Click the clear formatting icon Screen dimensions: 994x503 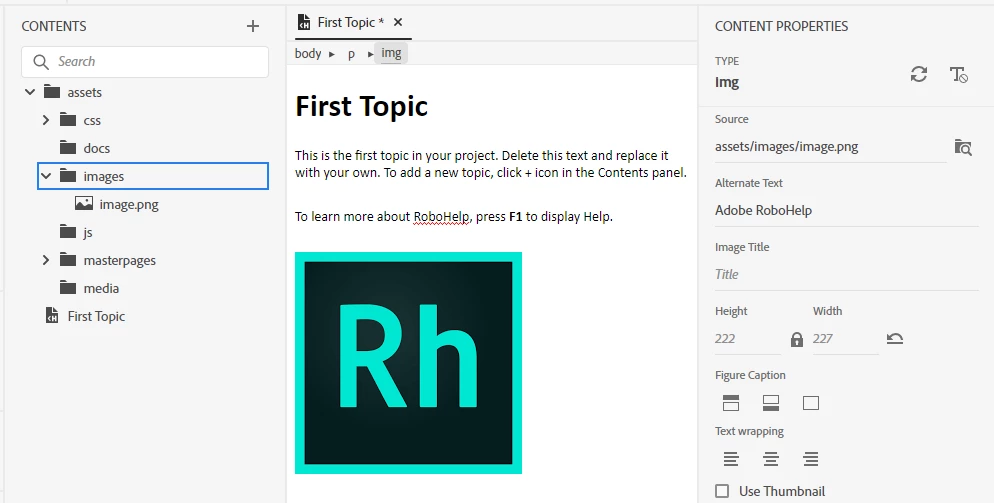click(x=958, y=74)
